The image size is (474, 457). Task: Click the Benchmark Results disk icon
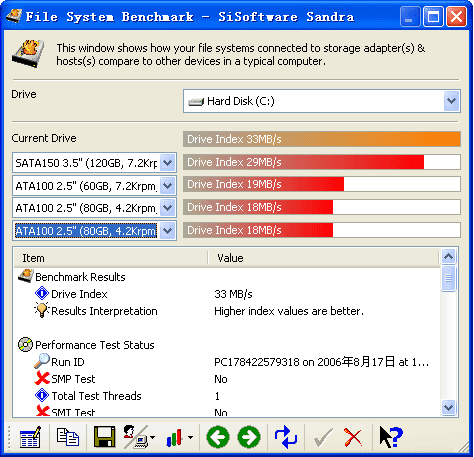(x=26, y=276)
